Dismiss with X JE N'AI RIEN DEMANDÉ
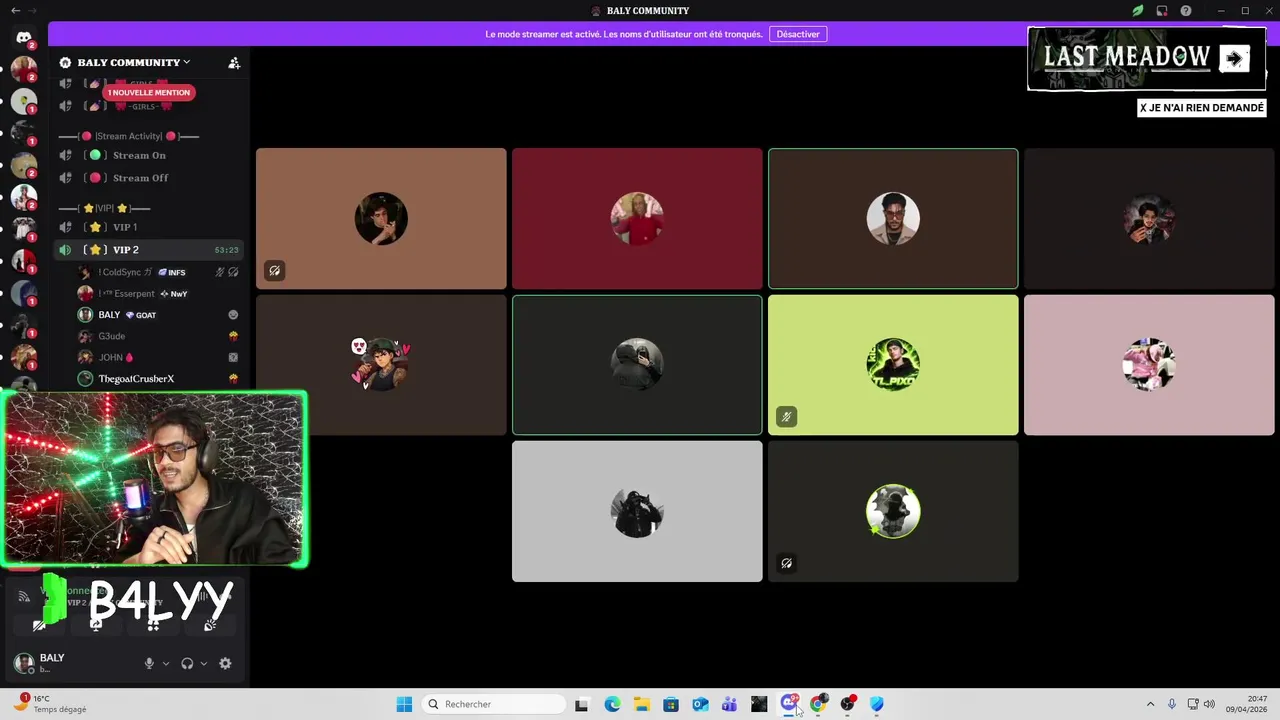The image size is (1280, 720). (1202, 108)
